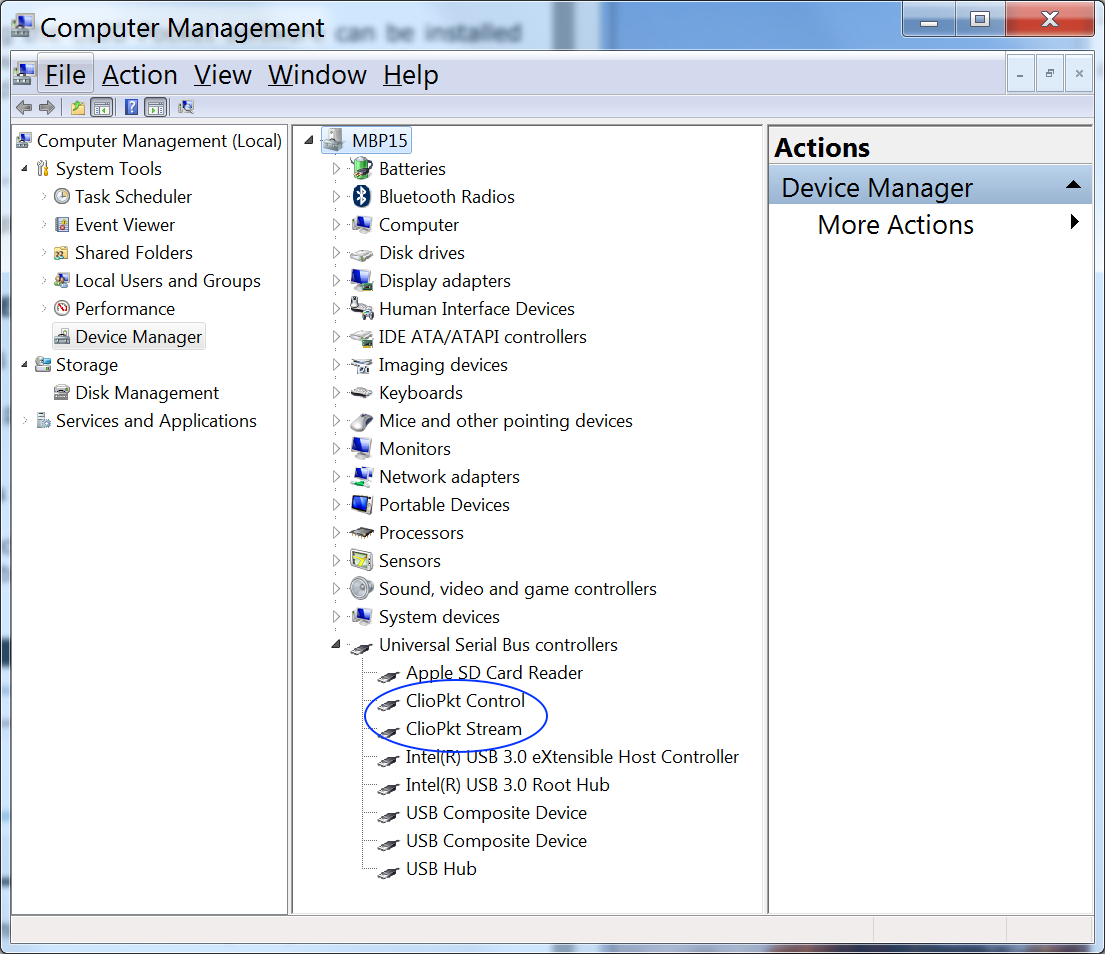1105x954 pixels.
Task: Collapse the Storage node
Action: [25, 364]
